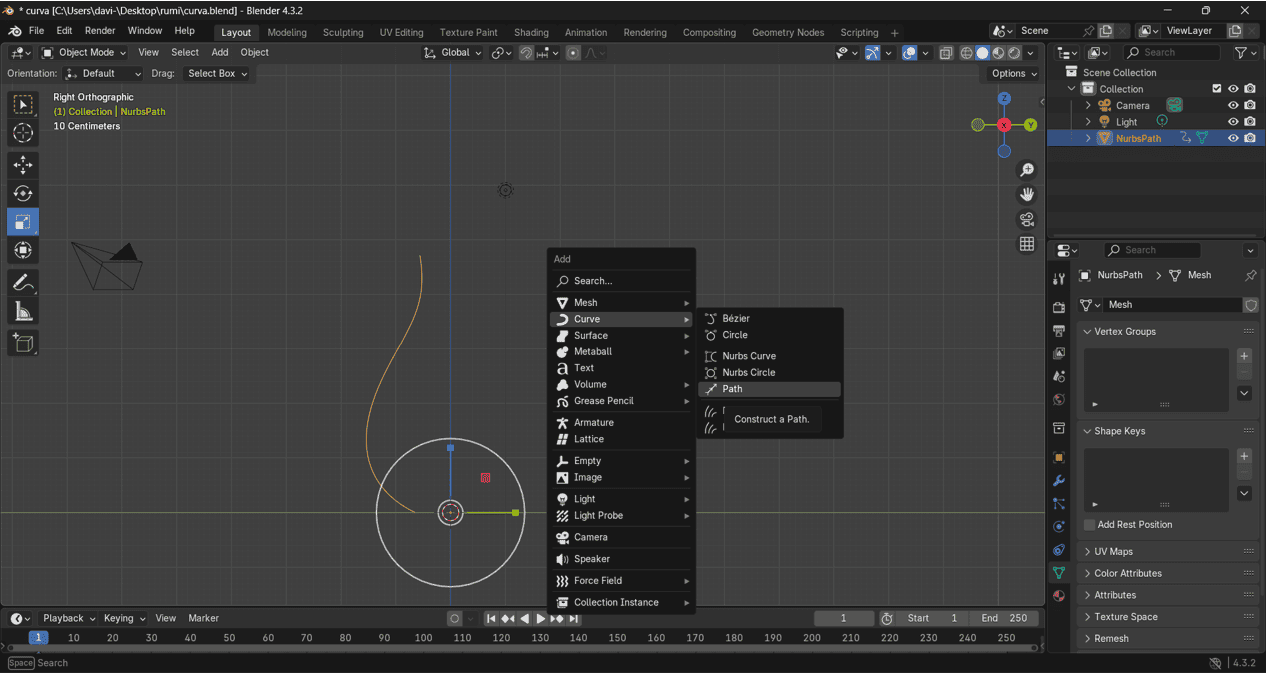Activate the Move tool
This screenshot has width=1266, height=673.
(x=23, y=165)
